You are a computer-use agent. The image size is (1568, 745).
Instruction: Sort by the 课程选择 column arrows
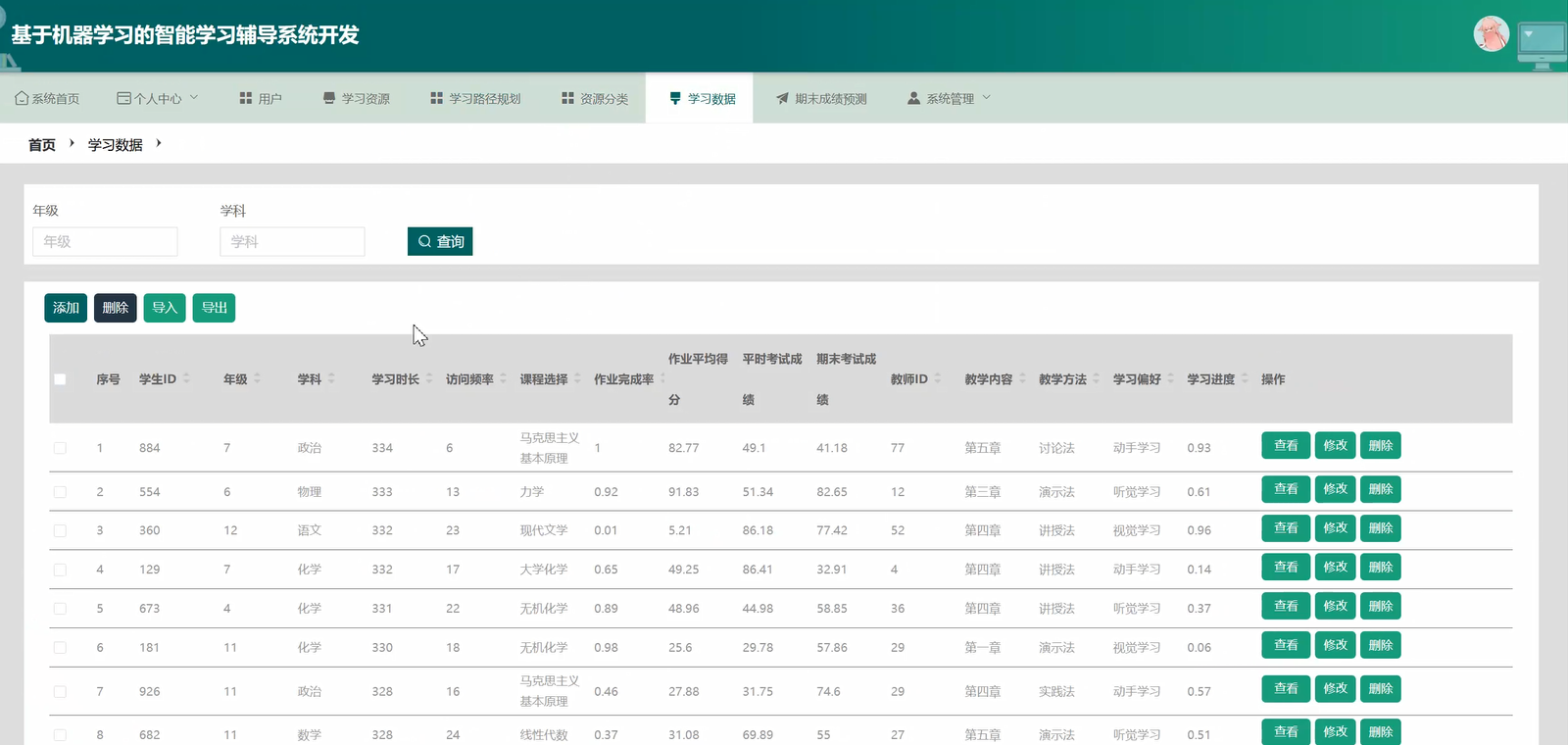pyautogui.click(x=577, y=378)
